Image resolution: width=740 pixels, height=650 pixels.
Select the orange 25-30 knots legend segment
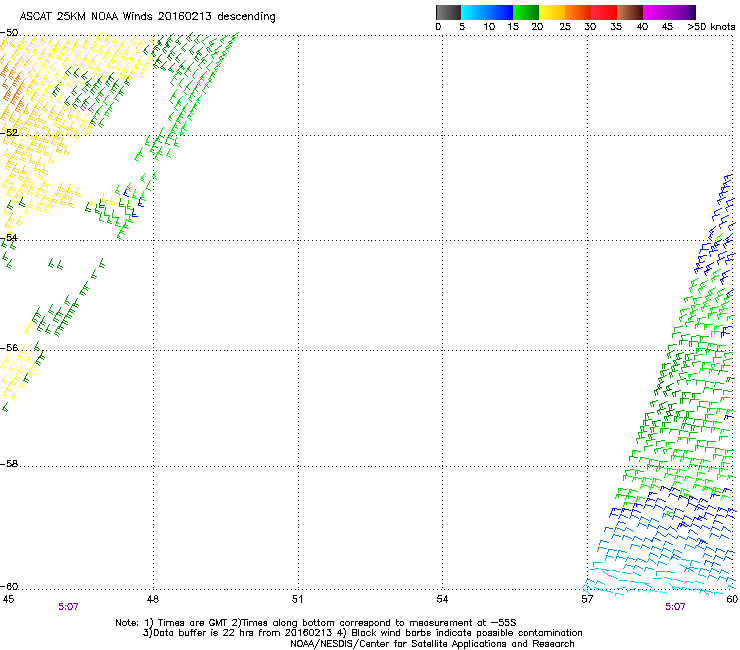[578, 12]
